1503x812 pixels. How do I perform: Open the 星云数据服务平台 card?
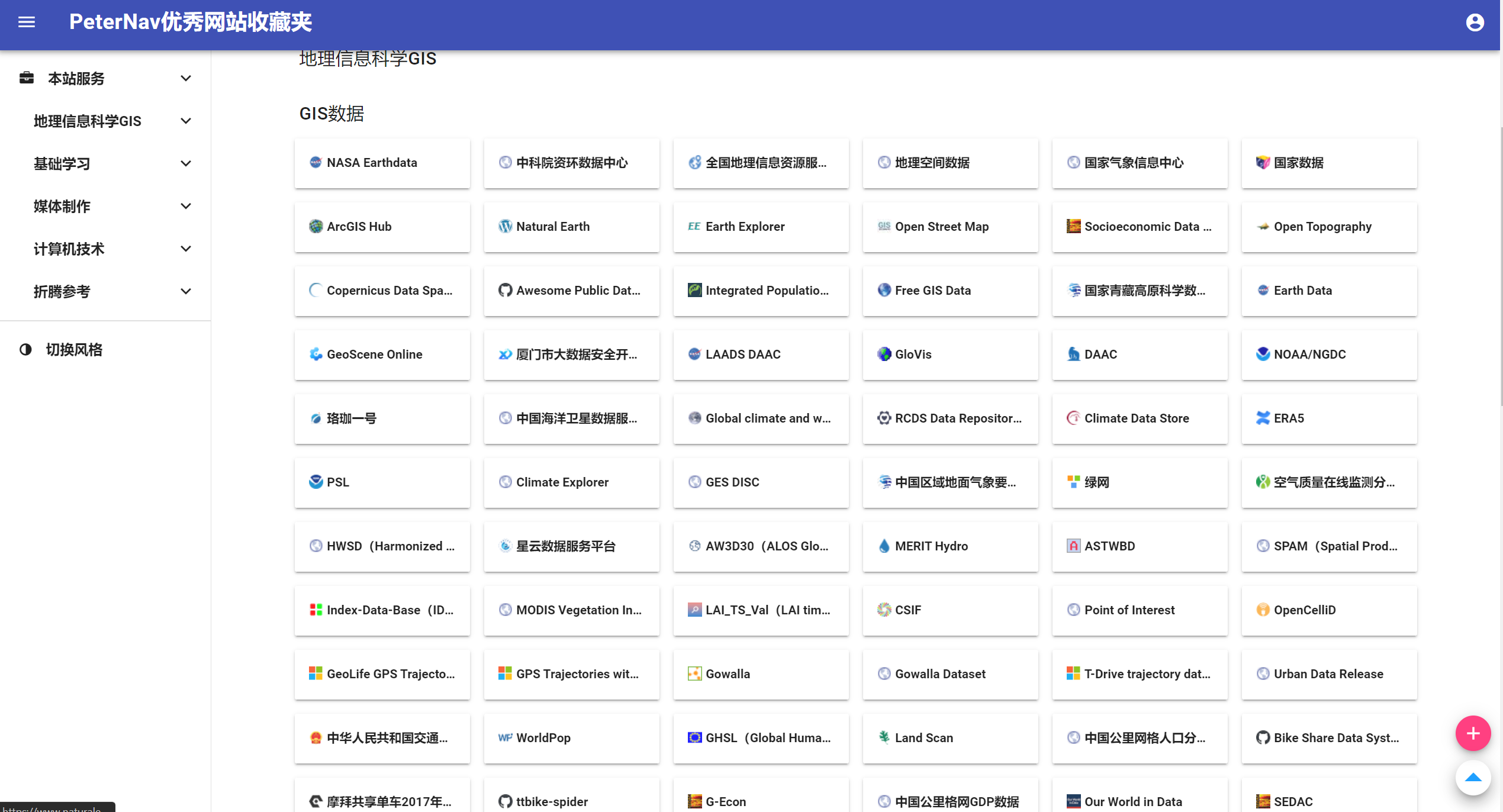point(571,546)
